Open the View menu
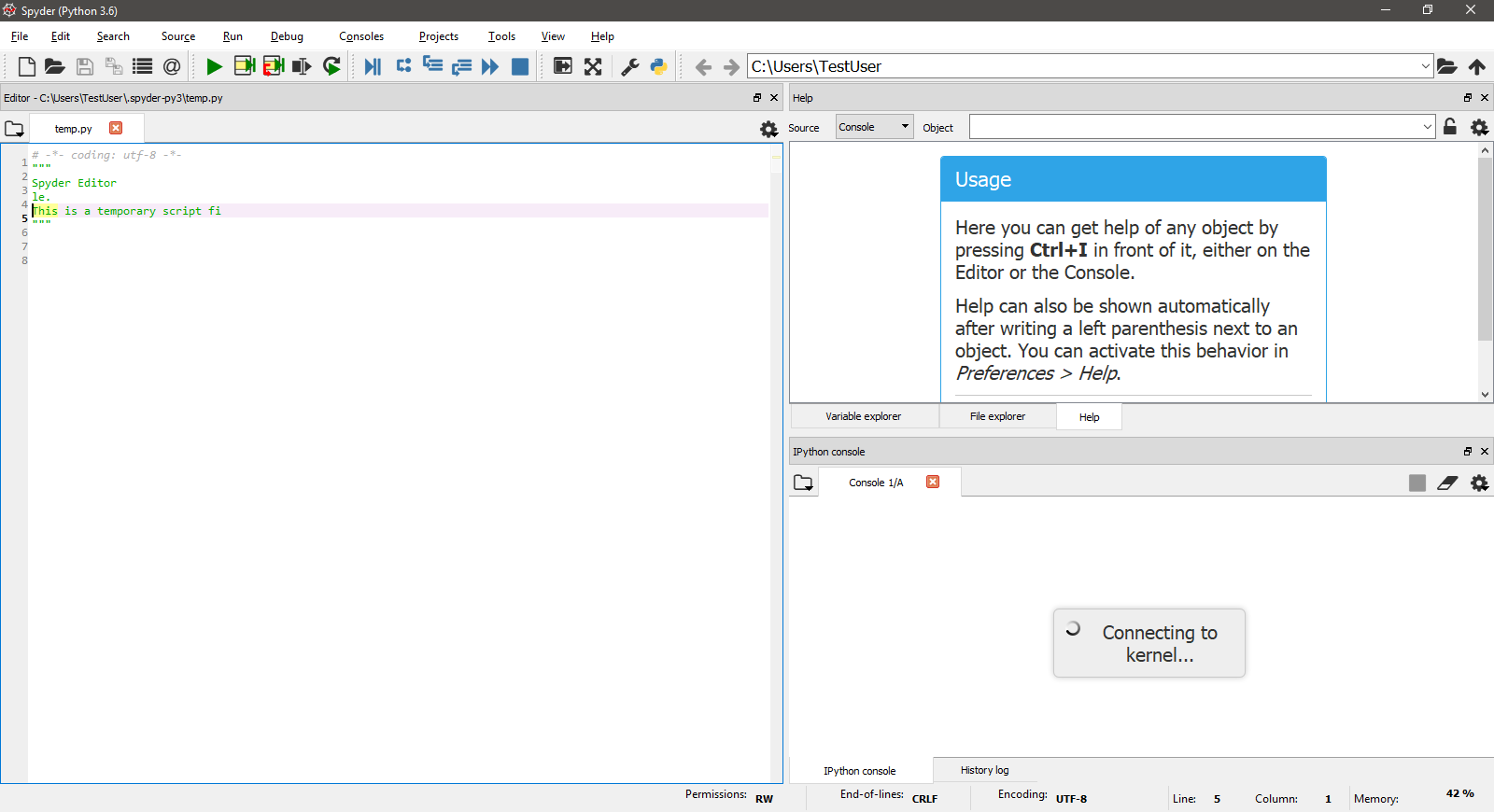This screenshot has height=812, width=1494. click(553, 36)
